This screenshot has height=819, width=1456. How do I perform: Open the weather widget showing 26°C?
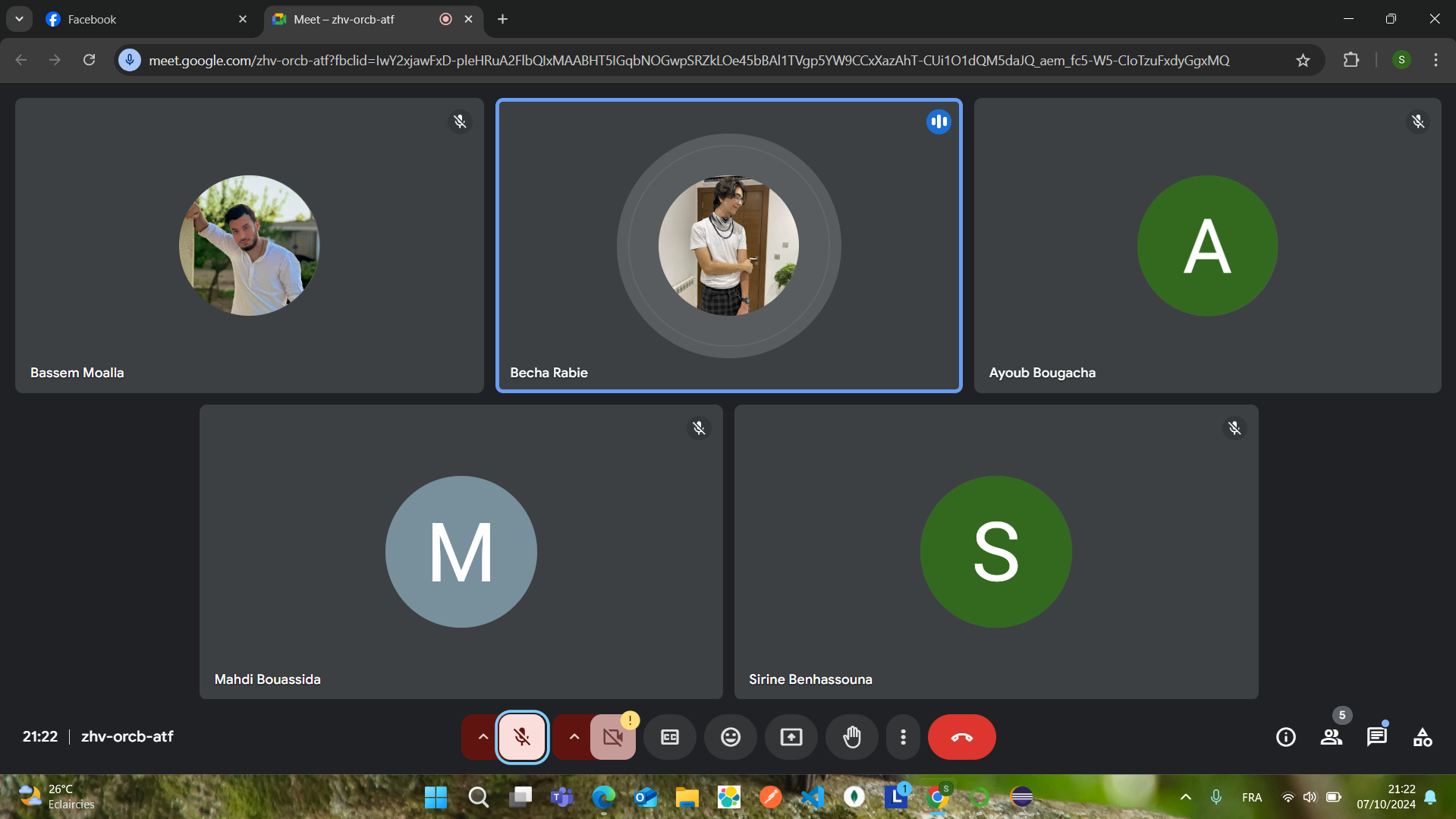click(x=57, y=797)
